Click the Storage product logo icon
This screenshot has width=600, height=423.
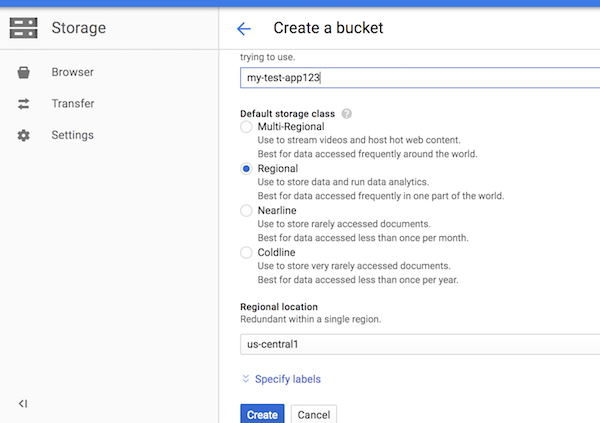pos(23,28)
